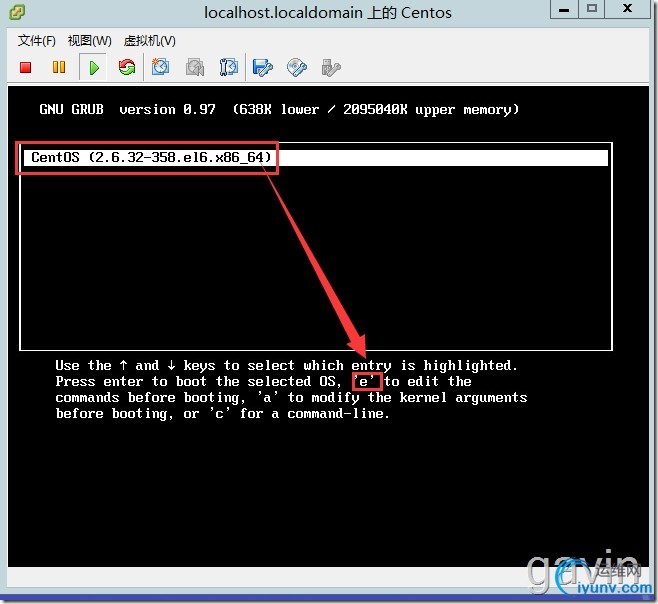The height and width of the screenshot is (604, 658).
Task: Click the USB device connect icon
Action: tap(331, 67)
